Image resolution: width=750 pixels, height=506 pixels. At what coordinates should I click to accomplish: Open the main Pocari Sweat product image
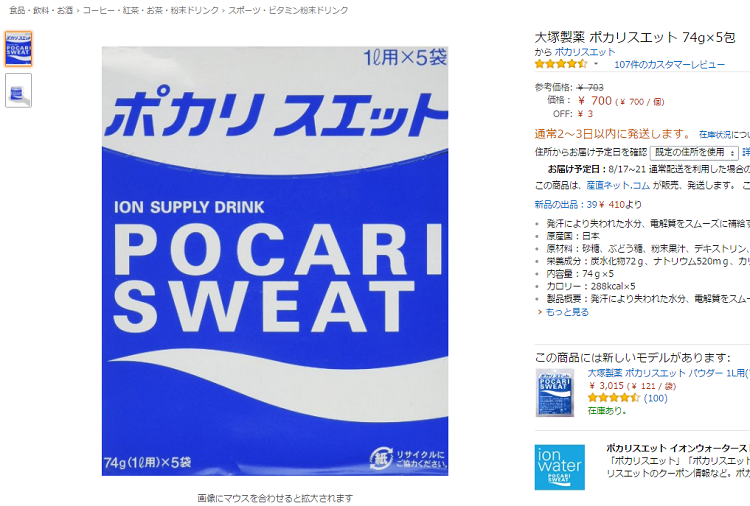point(275,261)
